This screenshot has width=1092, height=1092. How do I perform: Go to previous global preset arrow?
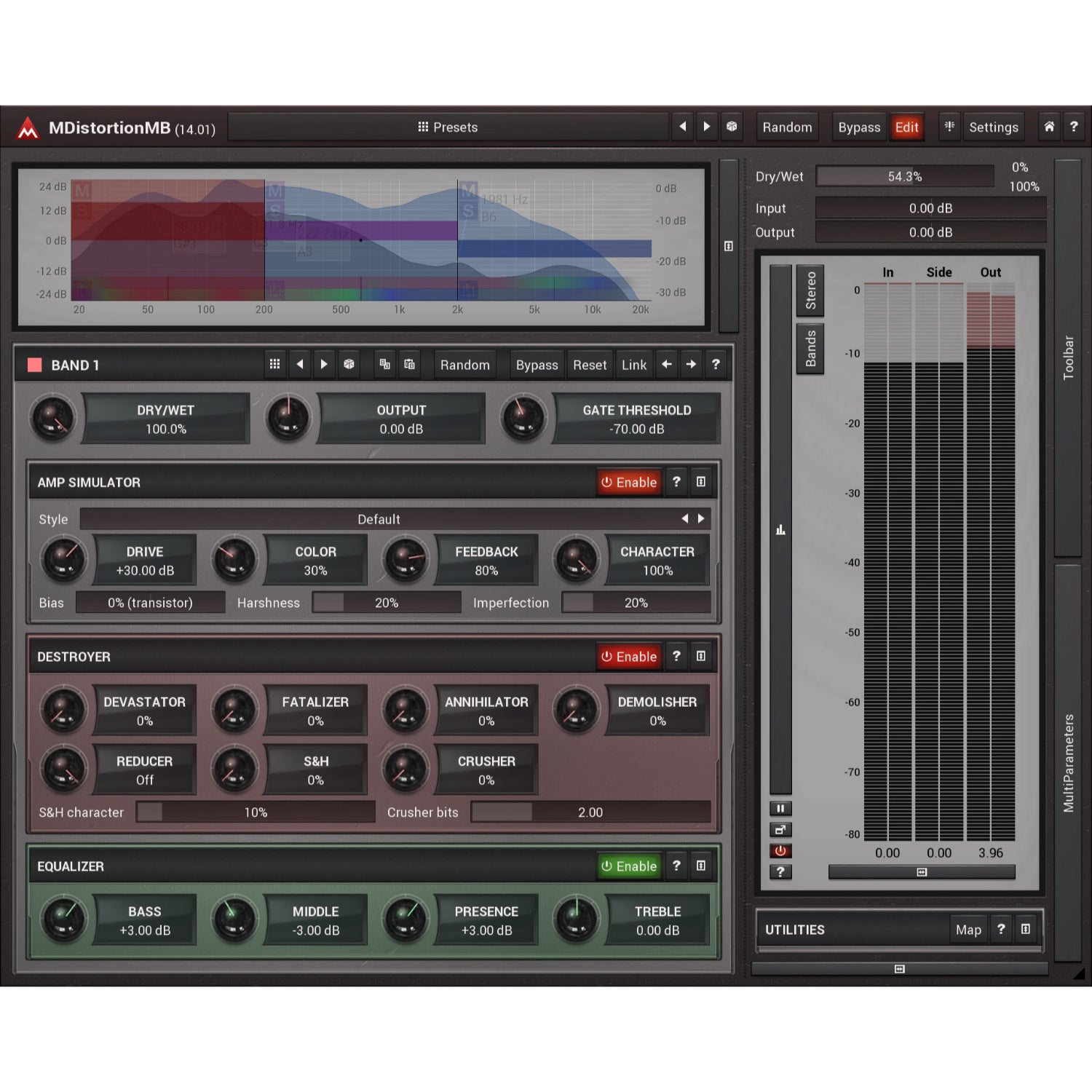683,127
